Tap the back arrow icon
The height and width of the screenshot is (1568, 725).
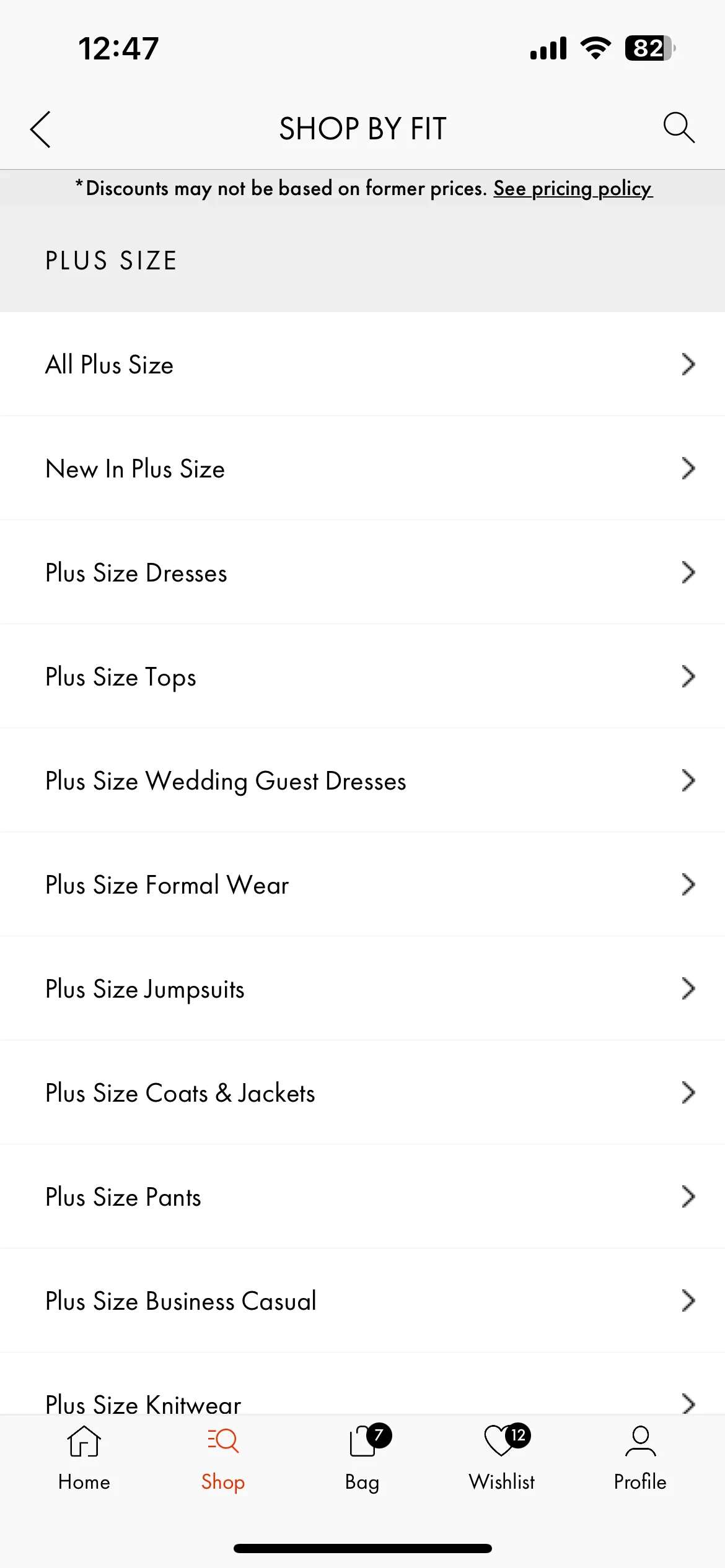(x=40, y=129)
